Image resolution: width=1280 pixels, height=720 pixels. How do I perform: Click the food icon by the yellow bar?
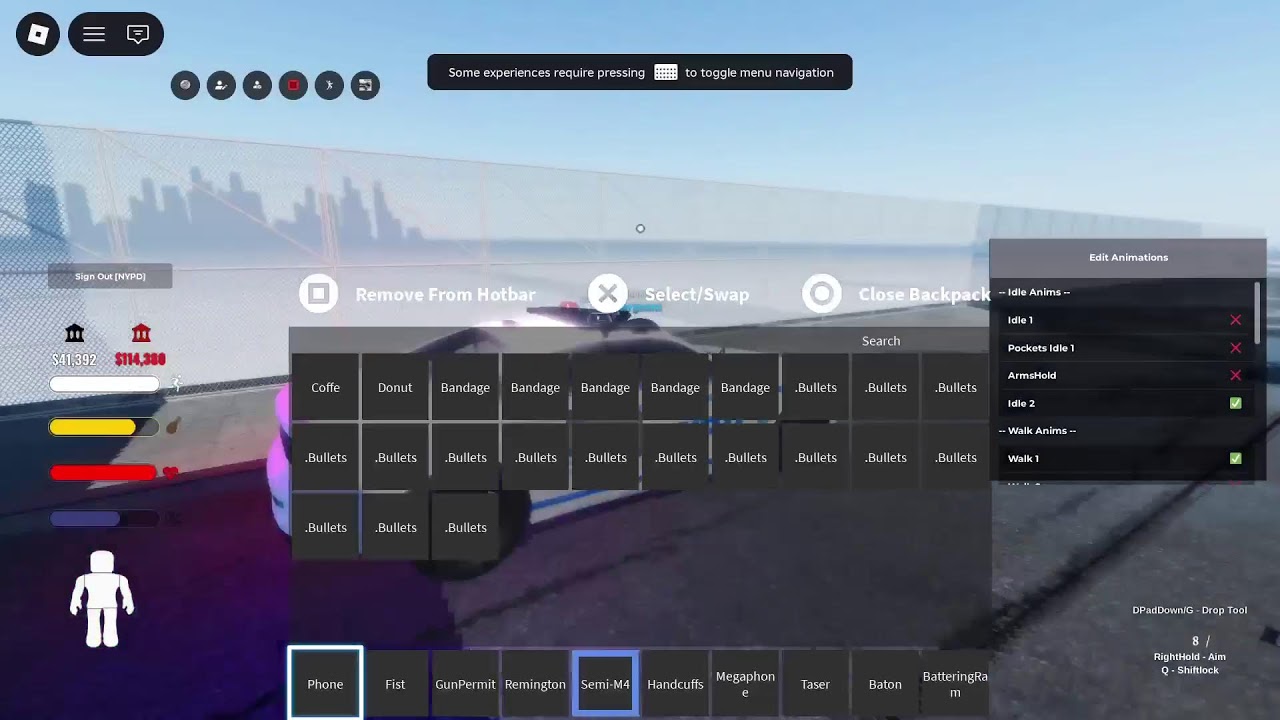coord(172,427)
